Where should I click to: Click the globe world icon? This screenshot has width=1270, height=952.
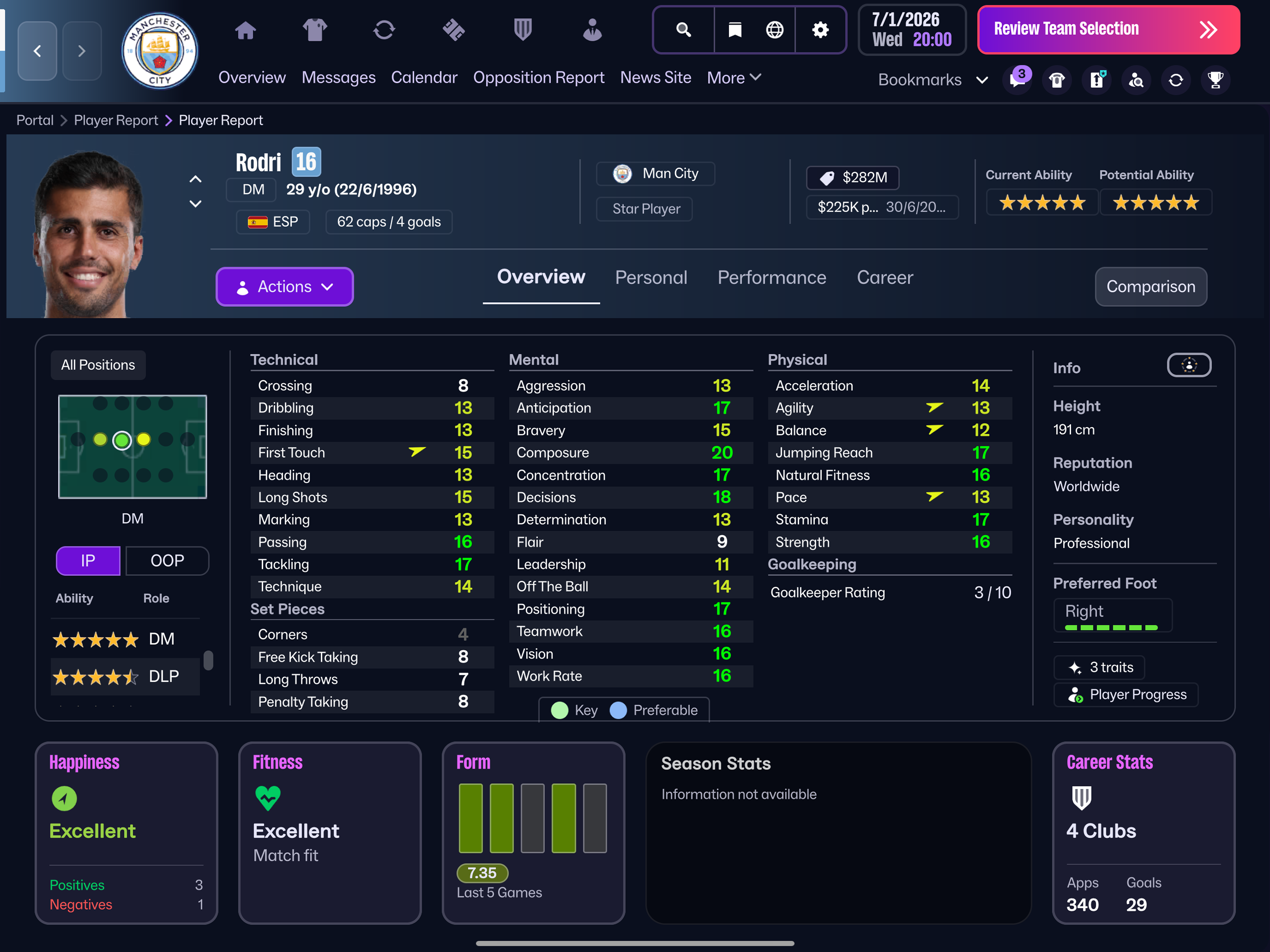[x=774, y=30]
